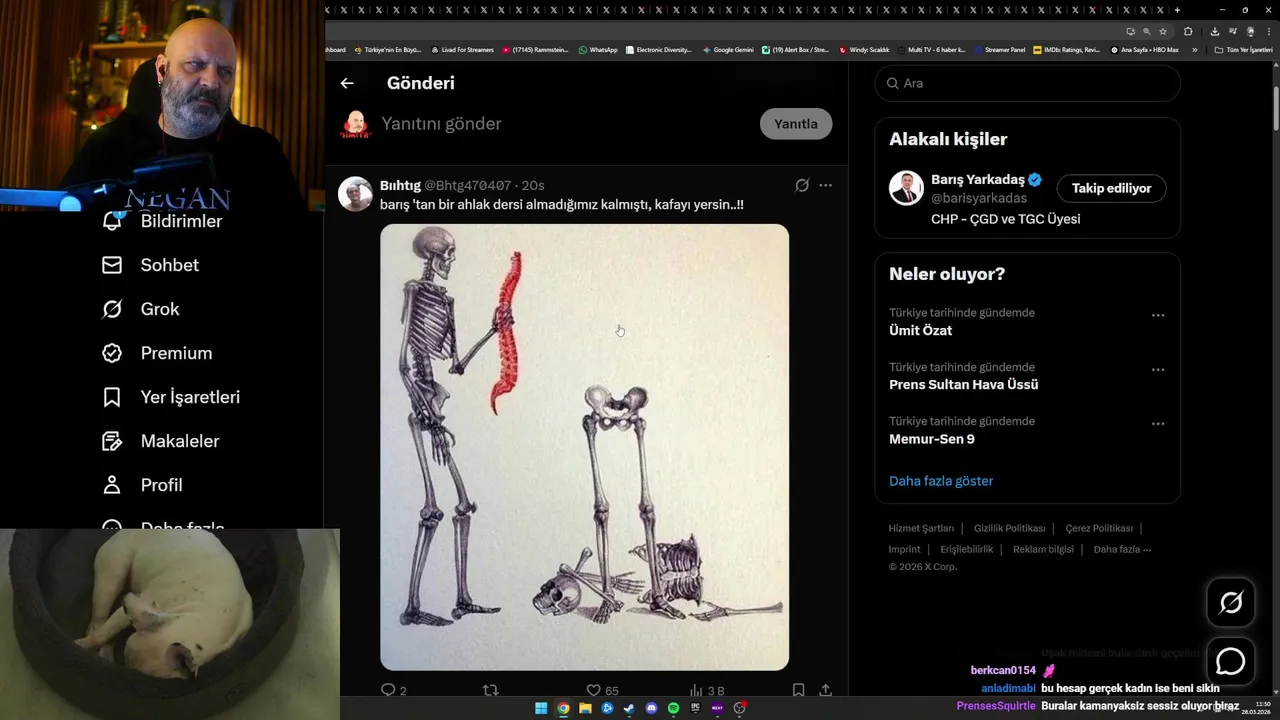
Task: Open the Streamer Panel bookmark
Action: [x=999, y=49]
